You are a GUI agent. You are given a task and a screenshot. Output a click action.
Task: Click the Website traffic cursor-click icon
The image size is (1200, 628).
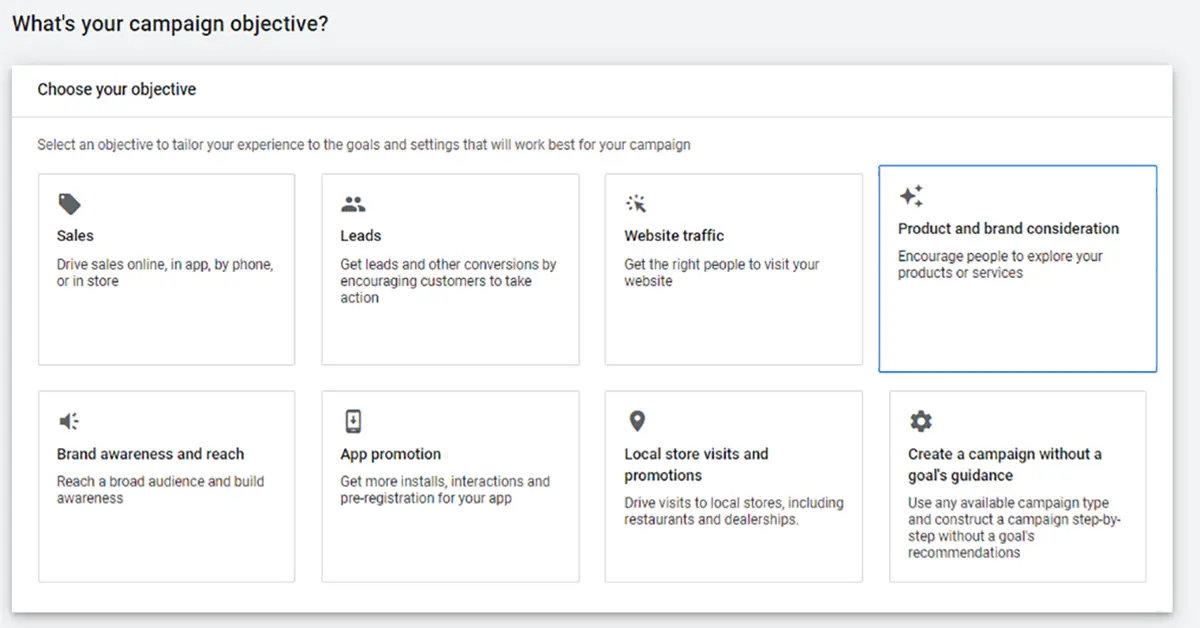point(636,204)
